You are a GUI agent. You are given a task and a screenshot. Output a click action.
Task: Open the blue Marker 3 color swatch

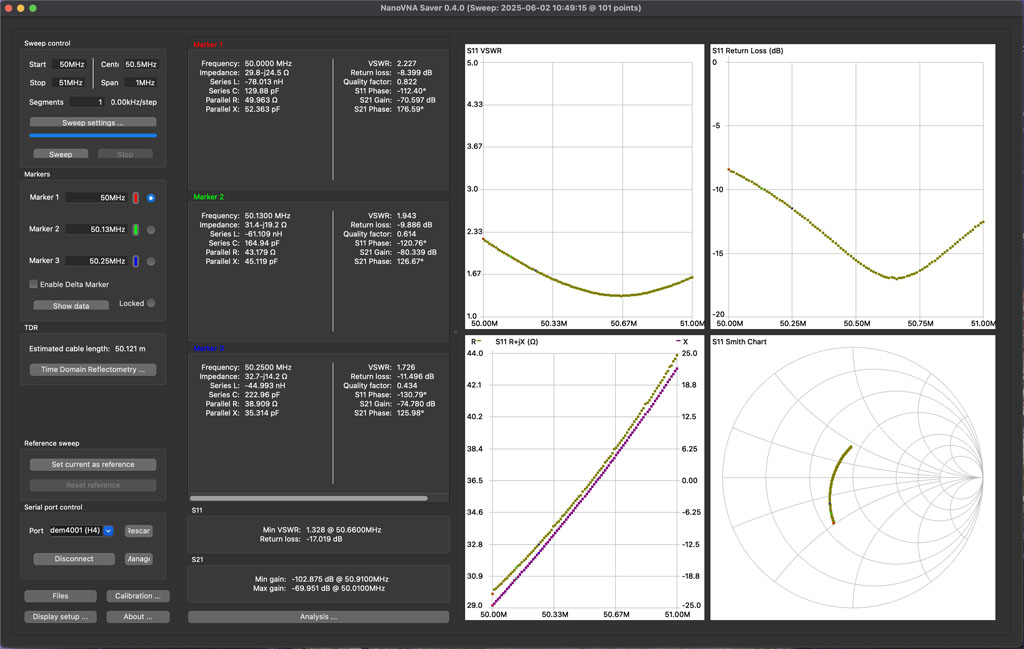coord(136,261)
